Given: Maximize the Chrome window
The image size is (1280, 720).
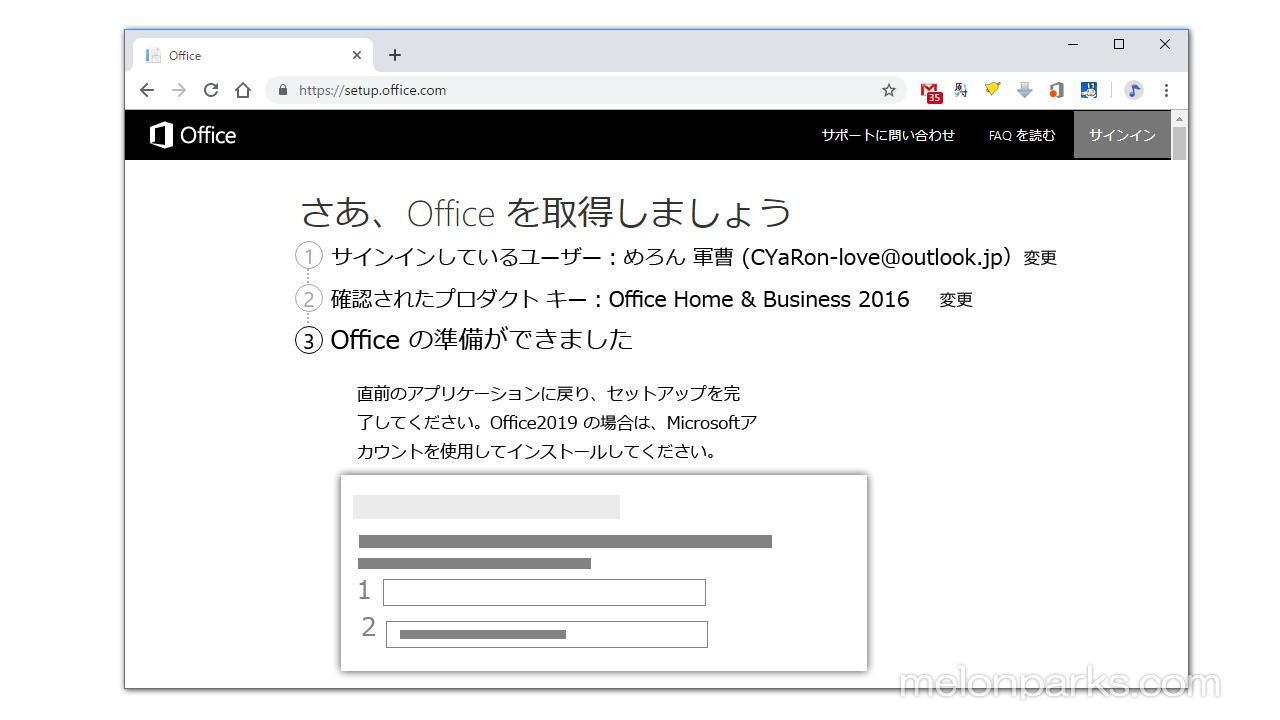Looking at the screenshot, I should point(1119,44).
